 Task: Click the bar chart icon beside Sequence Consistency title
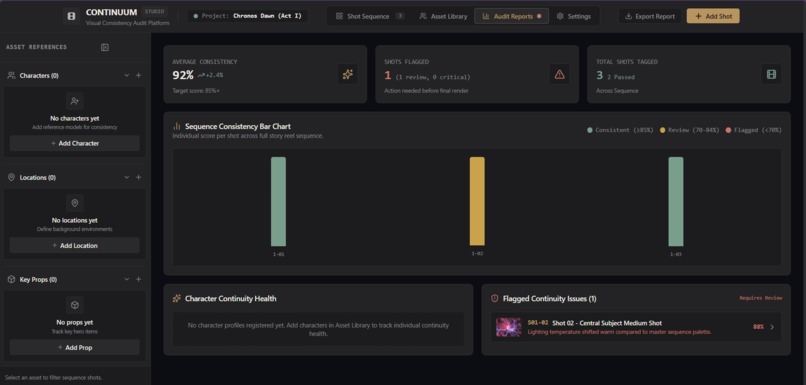click(x=177, y=126)
